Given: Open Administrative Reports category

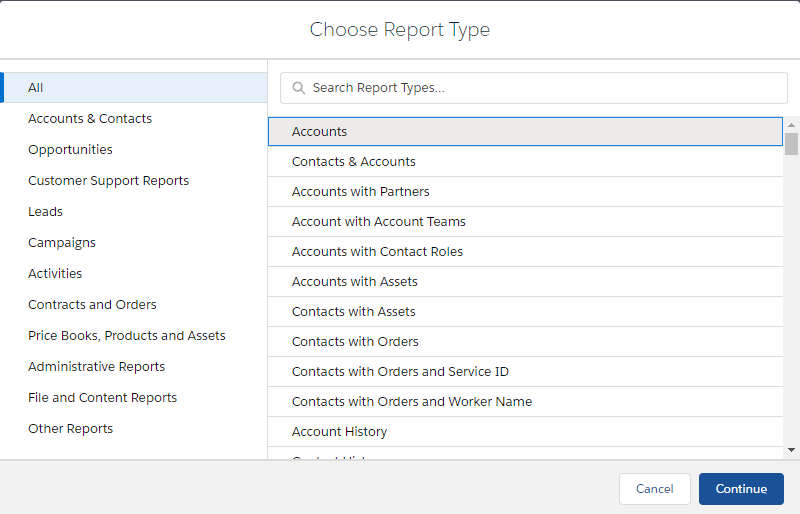Looking at the screenshot, I should 96,367.
